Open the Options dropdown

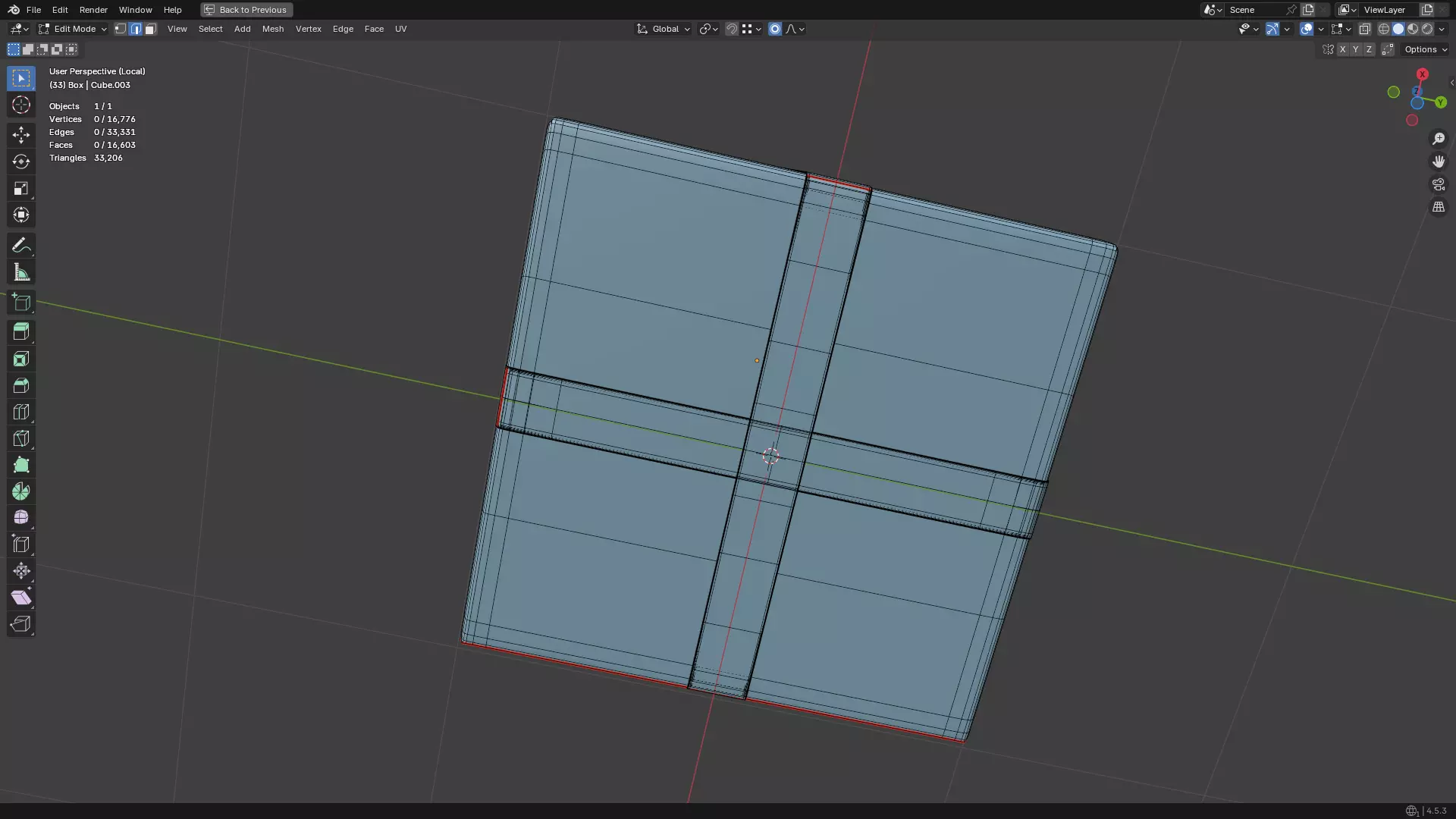[1426, 49]
